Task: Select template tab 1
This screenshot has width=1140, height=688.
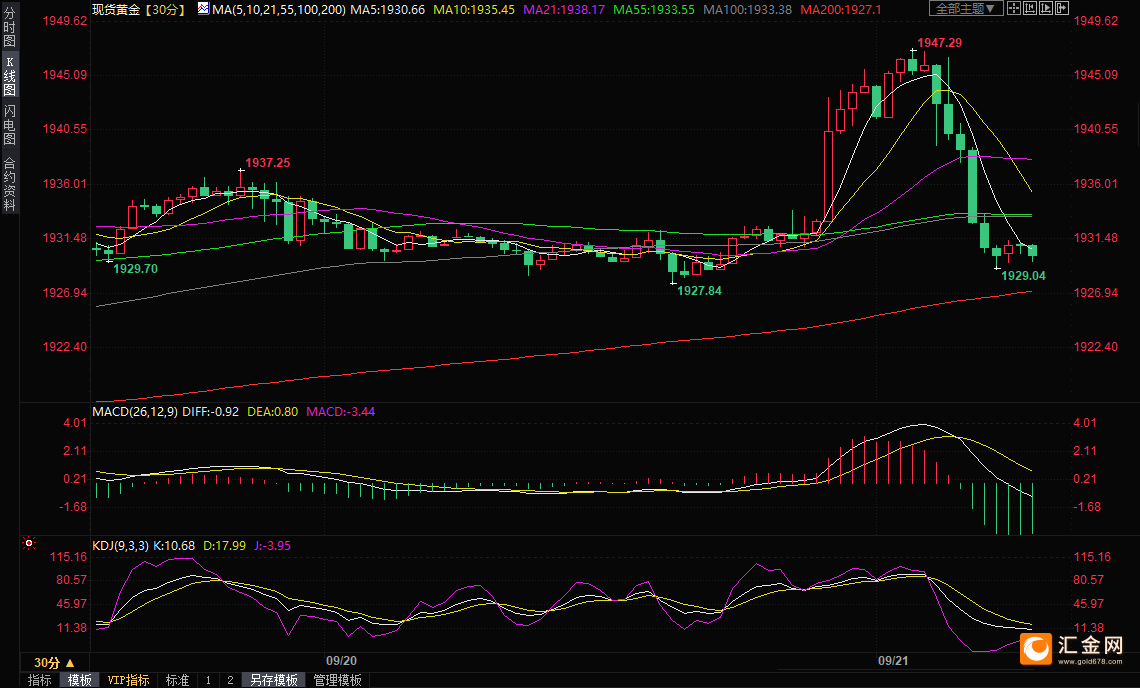Action: coord(208,680)
